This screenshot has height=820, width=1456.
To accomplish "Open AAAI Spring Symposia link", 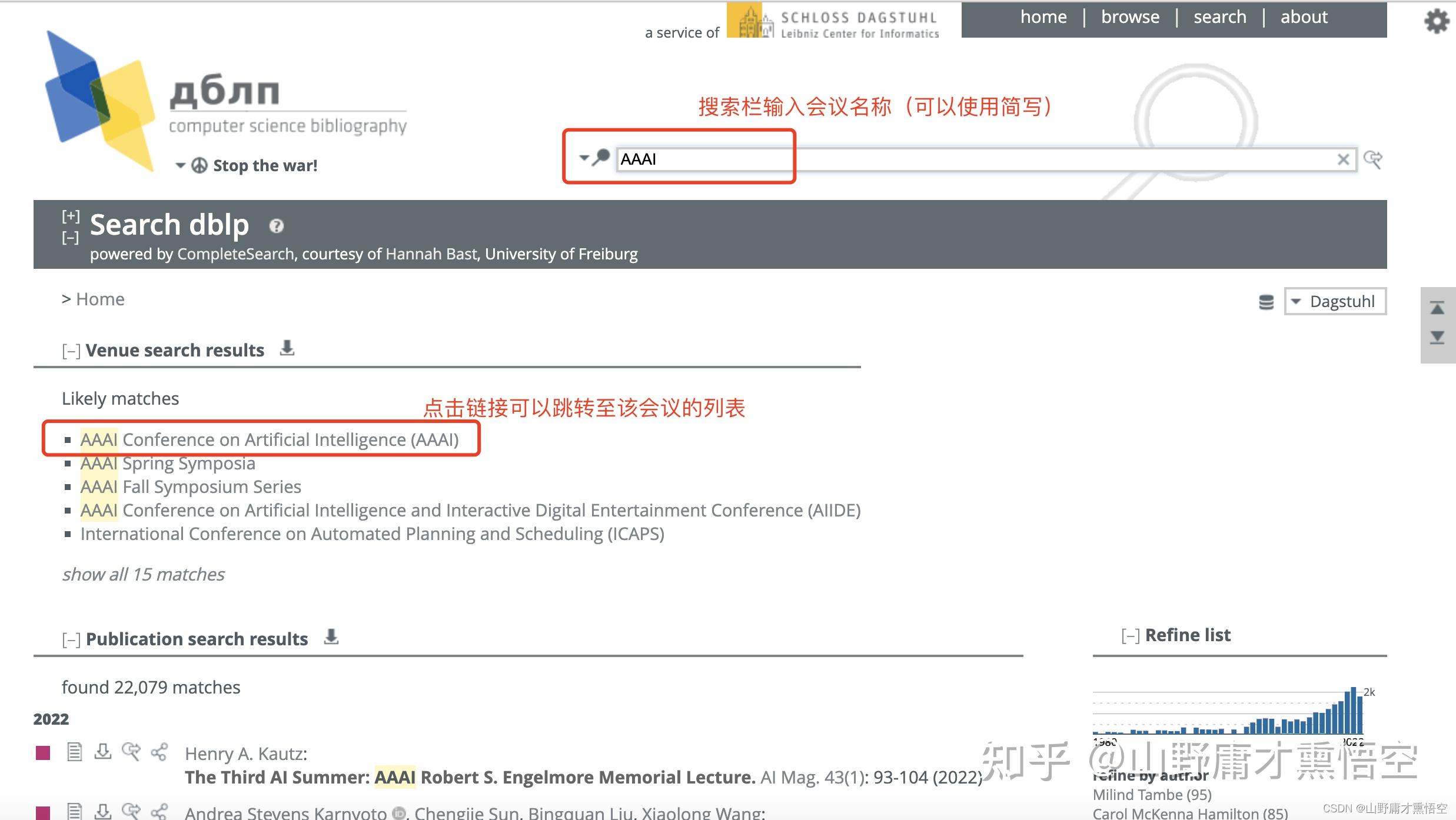I will click(x=168, y=464).
